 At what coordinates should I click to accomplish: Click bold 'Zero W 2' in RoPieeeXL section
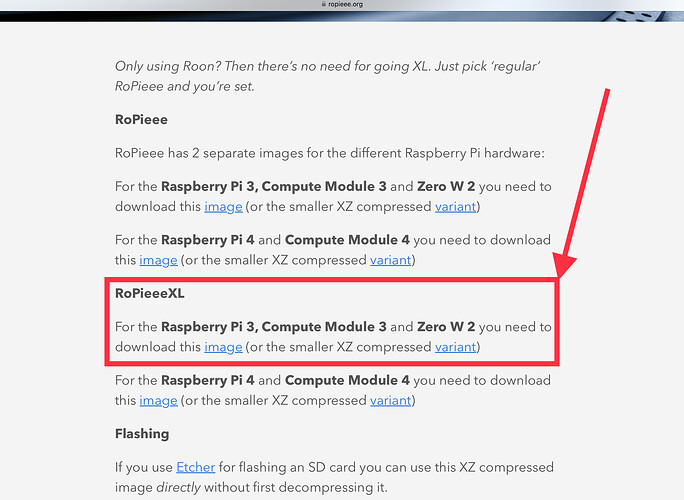[446, 327]
